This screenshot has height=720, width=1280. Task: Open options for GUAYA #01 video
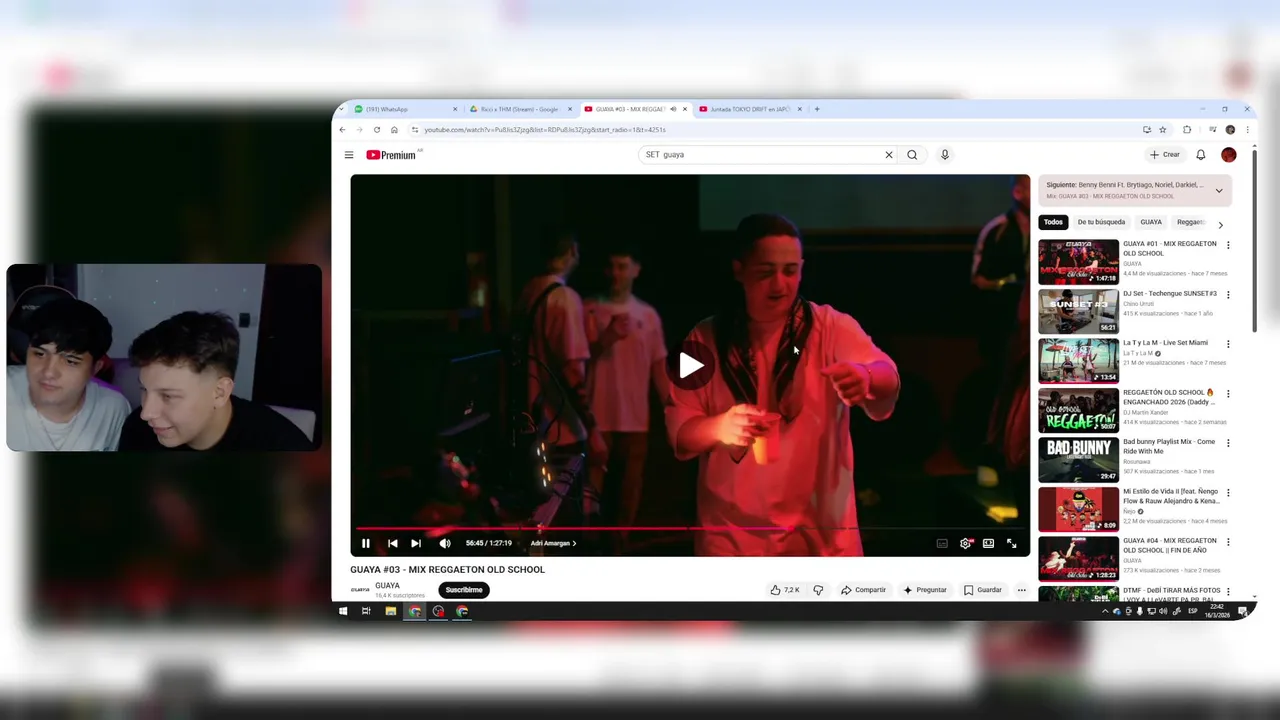click(x=1228, y=245)
